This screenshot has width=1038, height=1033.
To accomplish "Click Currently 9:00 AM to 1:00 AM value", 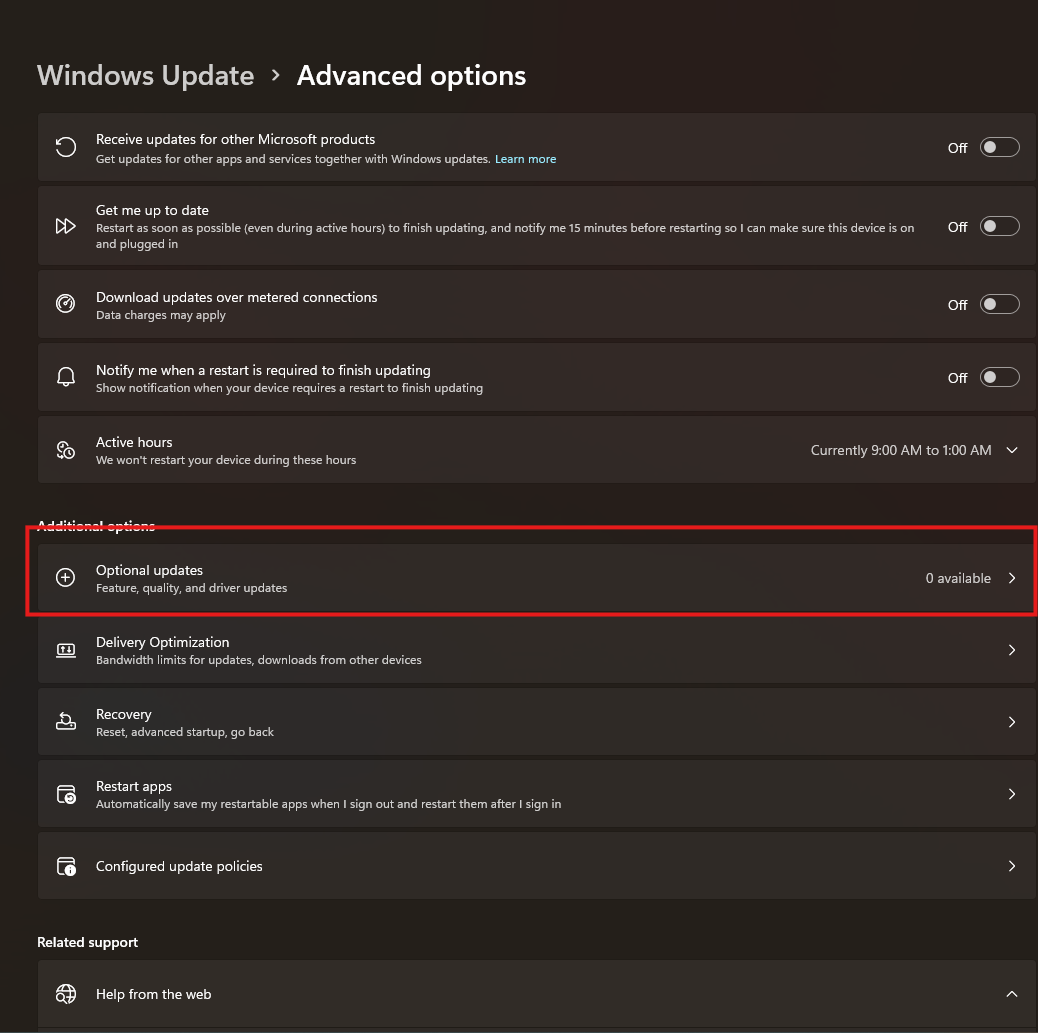I will pyautogui.click(x=901, y=450).
